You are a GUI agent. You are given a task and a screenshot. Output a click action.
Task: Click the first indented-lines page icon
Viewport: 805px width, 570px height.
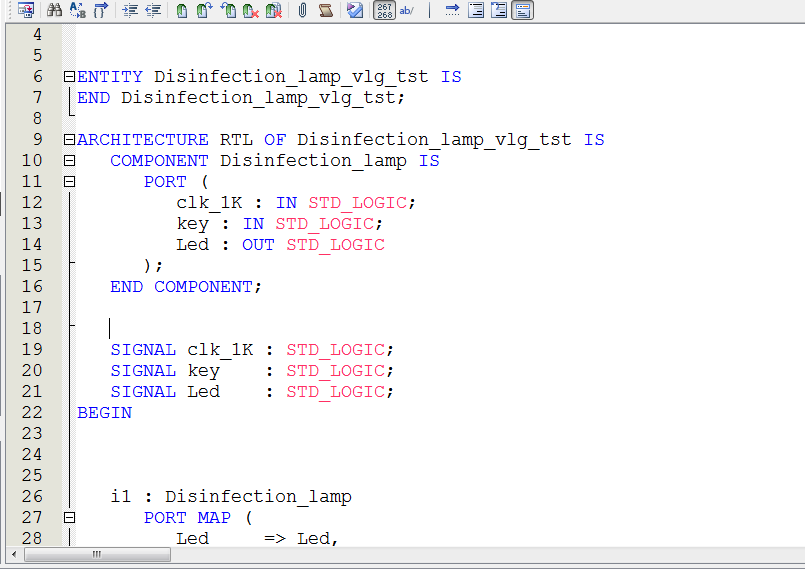(476, 10)
